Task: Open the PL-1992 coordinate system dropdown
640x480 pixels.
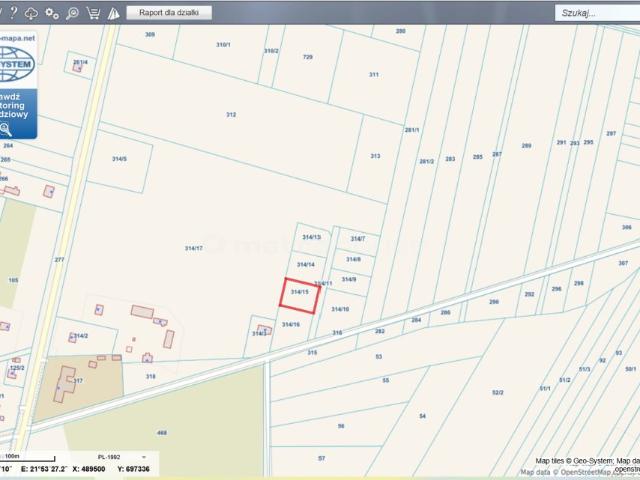Action: (x=122, y=457)
